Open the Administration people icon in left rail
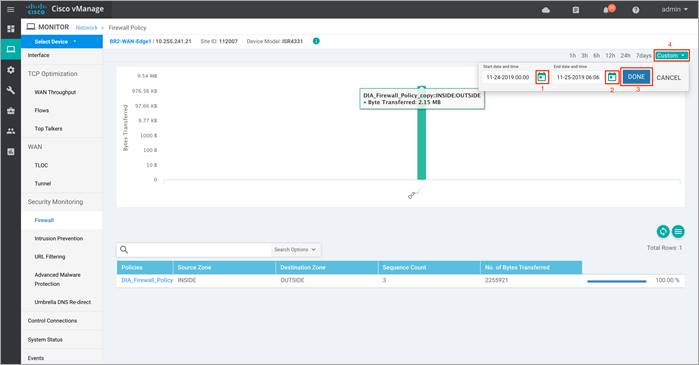 (11, 131)
